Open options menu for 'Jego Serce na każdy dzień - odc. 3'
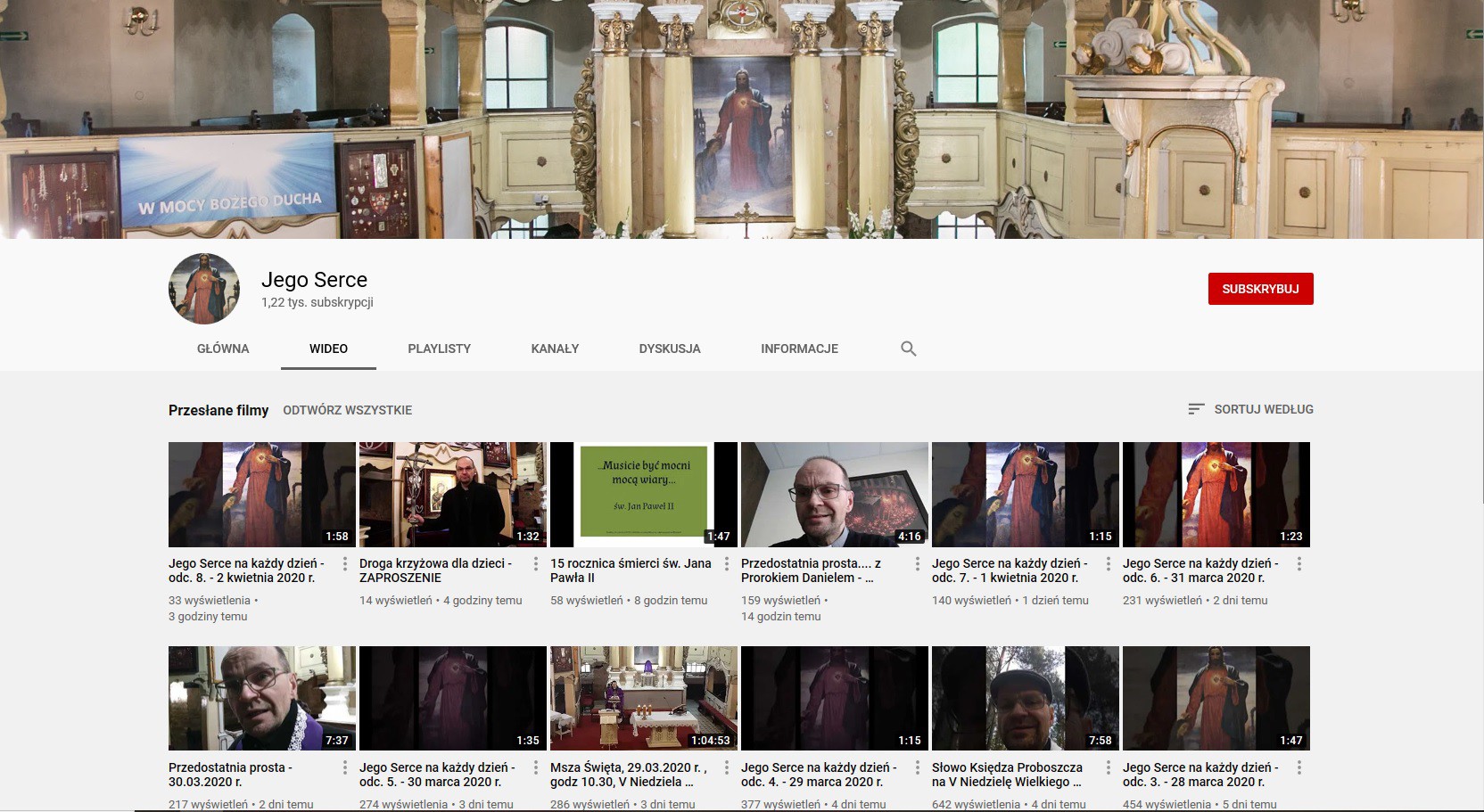The height and width of the screenshot is (812, 1484). [1298, 767]
